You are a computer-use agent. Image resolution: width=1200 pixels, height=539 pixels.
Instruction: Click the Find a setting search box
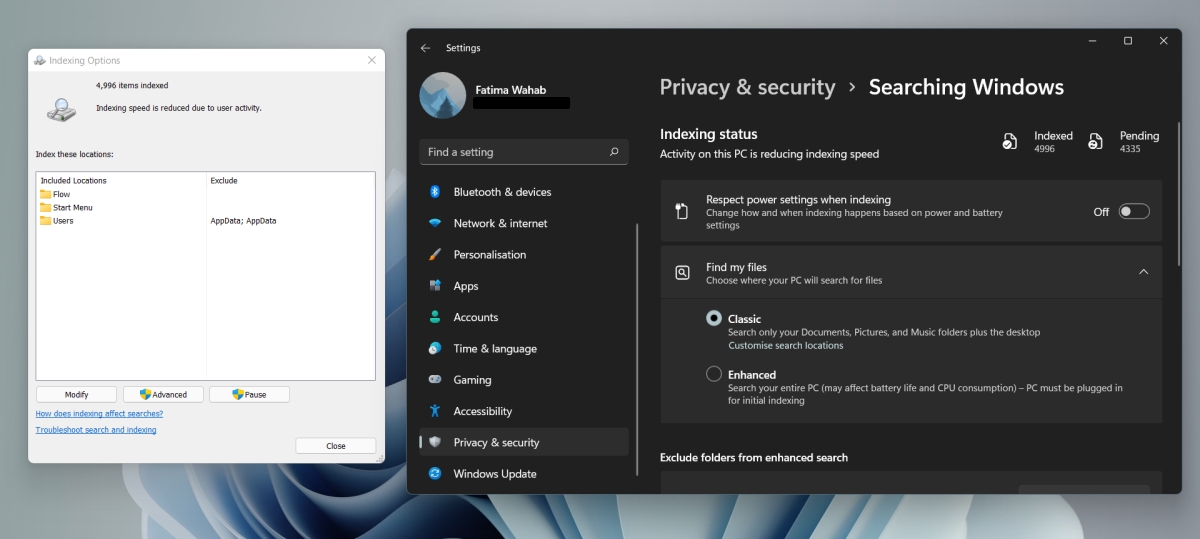(x=524, y=152)
